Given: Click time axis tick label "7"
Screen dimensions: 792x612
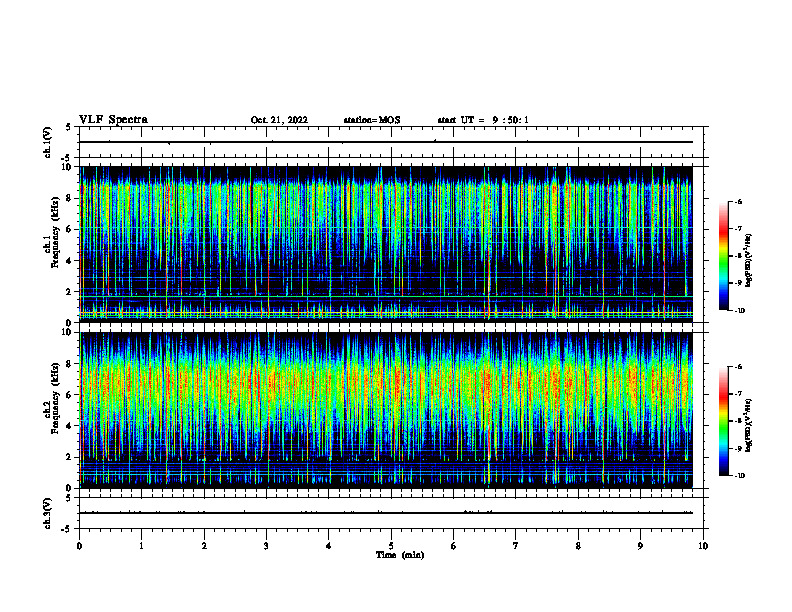Looking at the screenshot, I should click(x=516, y=546).
